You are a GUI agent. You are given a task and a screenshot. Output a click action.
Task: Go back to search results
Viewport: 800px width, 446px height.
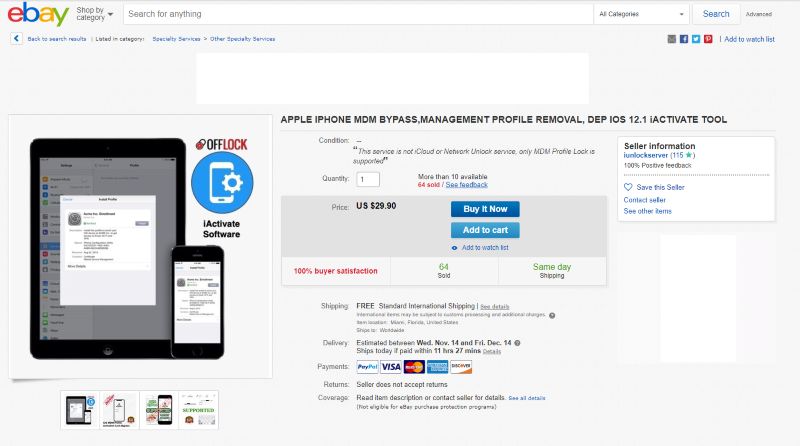[56, 39]
